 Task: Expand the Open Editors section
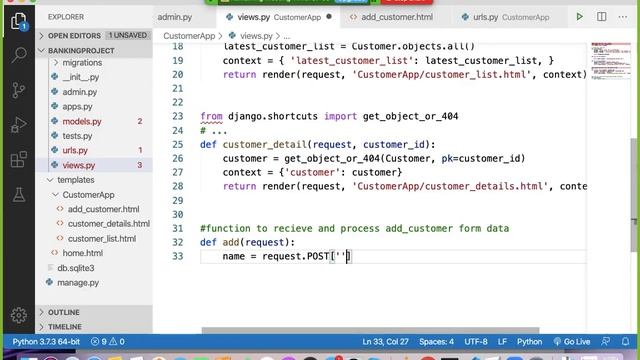[x=94, y=36]
